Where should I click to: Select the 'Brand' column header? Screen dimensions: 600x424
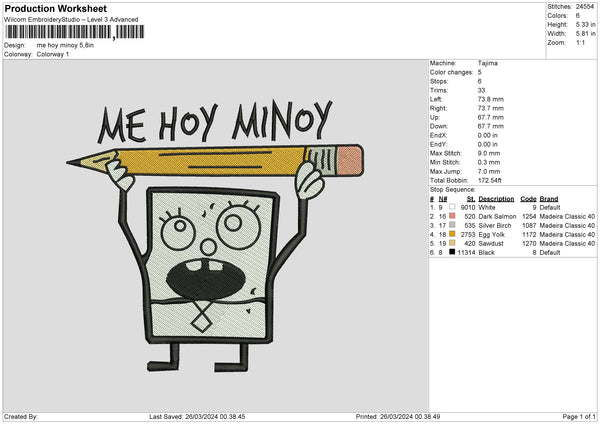tap(549, 199)
